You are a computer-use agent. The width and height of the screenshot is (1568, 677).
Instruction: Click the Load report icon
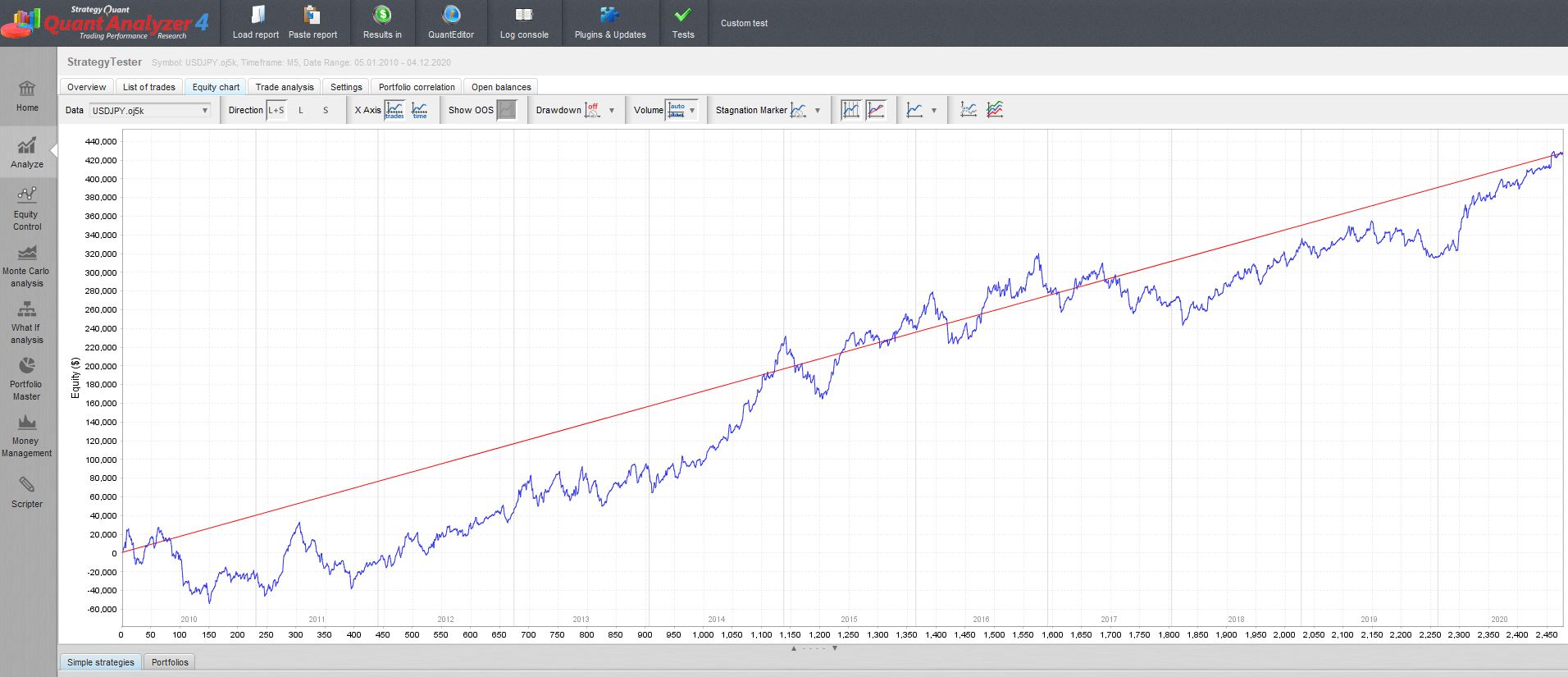[256, 16]
